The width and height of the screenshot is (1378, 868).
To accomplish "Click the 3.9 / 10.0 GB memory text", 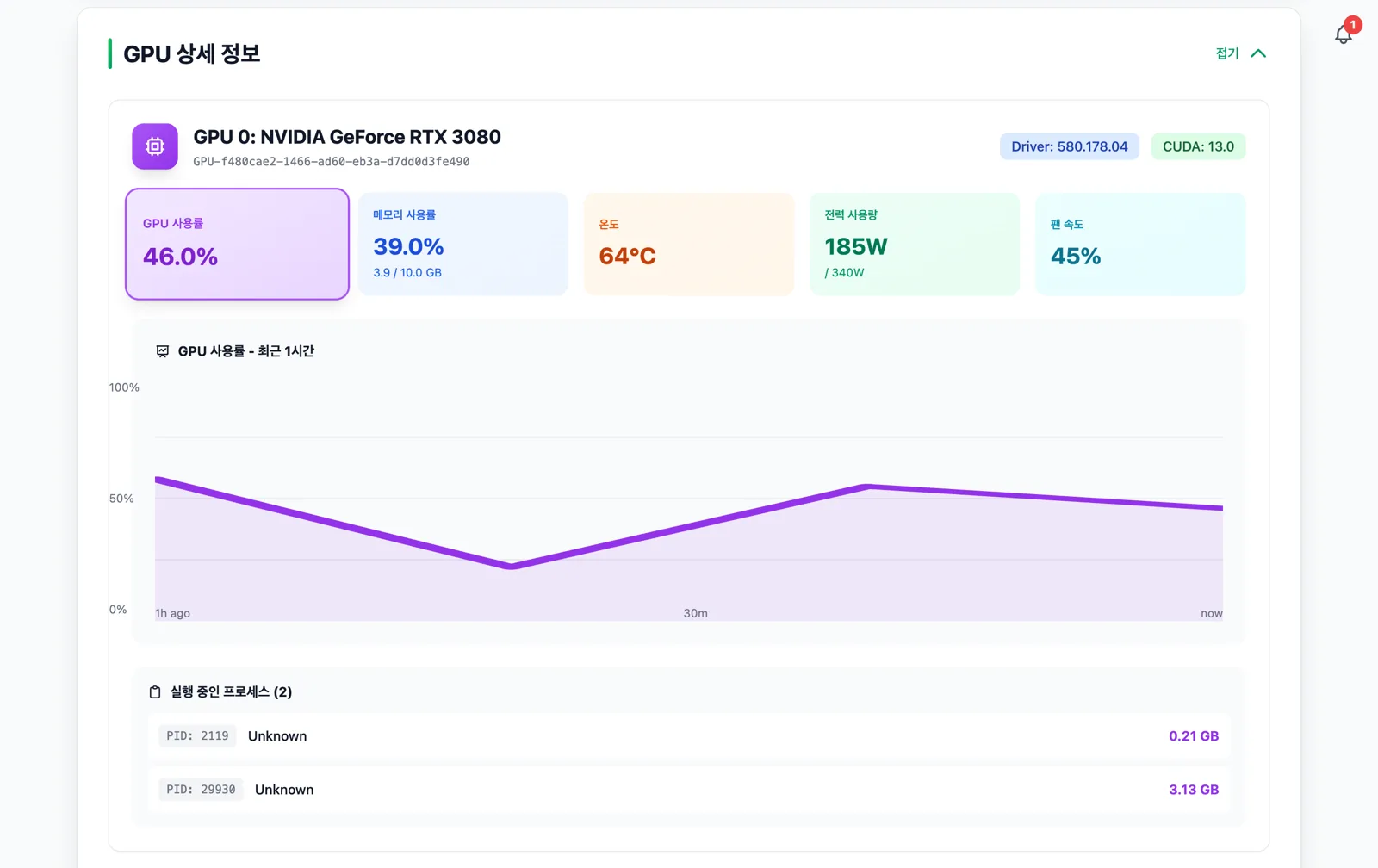I will click(x=407, y=273).
